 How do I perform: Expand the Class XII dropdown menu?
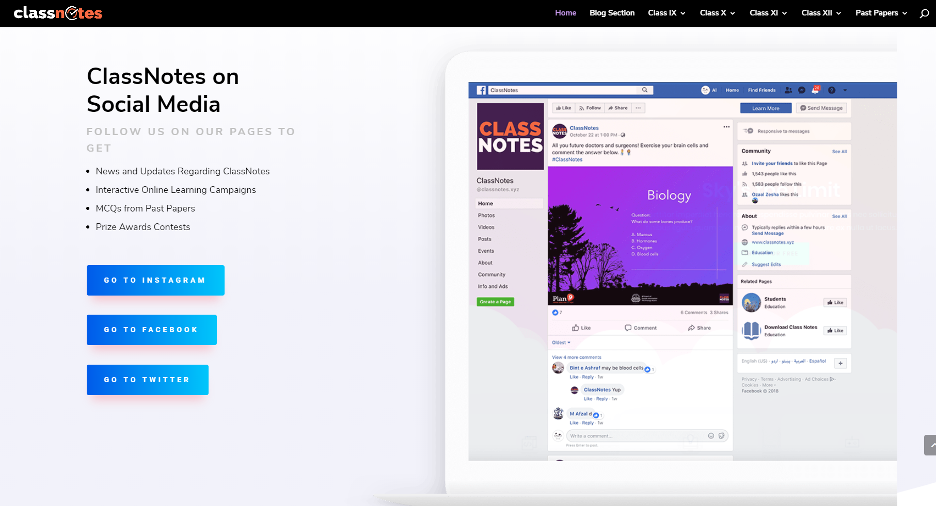821,13
